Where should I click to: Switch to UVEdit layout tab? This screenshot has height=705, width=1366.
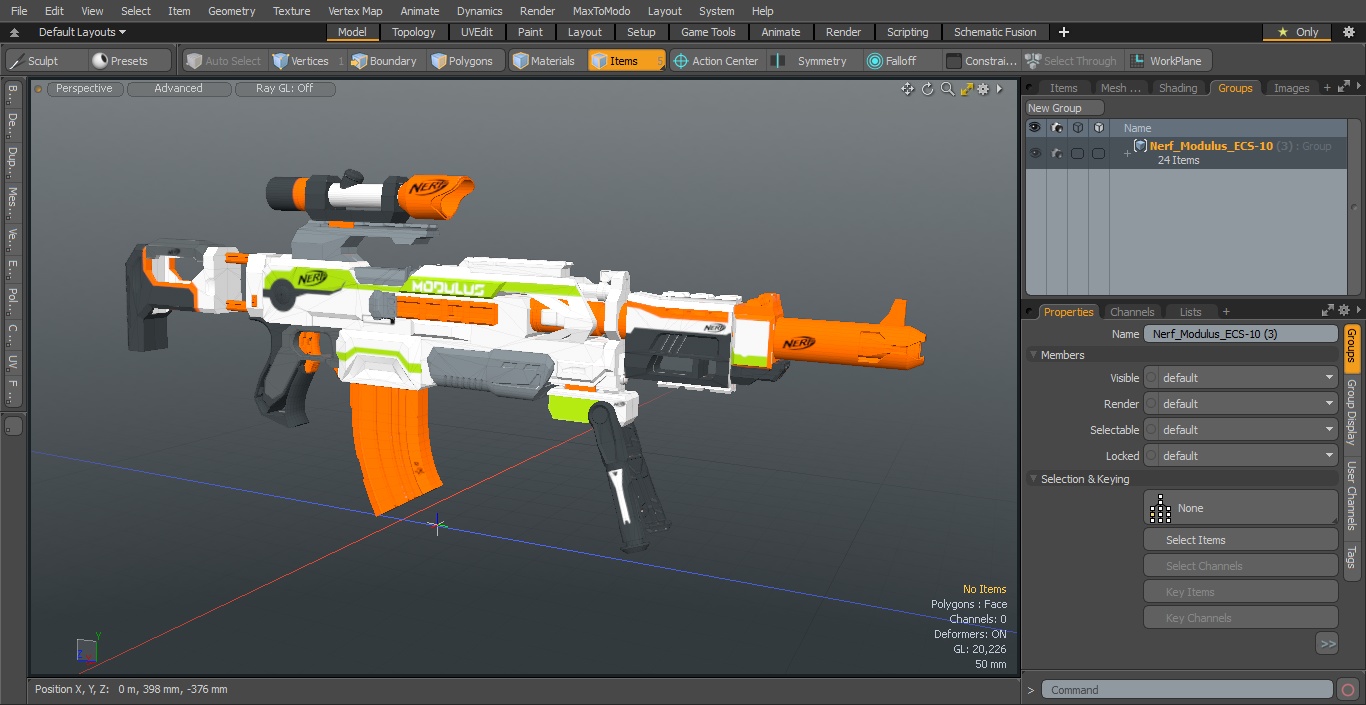[477, 32]
